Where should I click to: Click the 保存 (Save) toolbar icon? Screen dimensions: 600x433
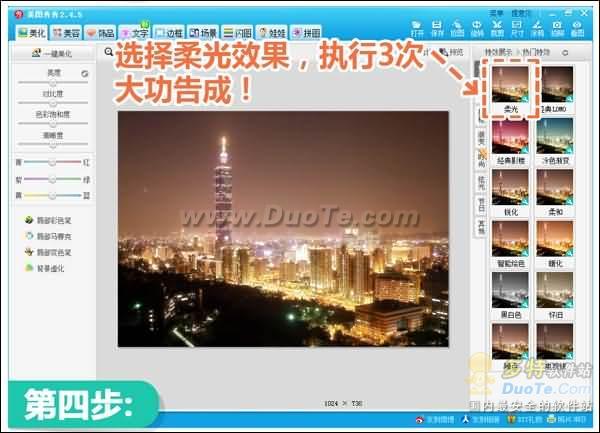tap(438, 27)
